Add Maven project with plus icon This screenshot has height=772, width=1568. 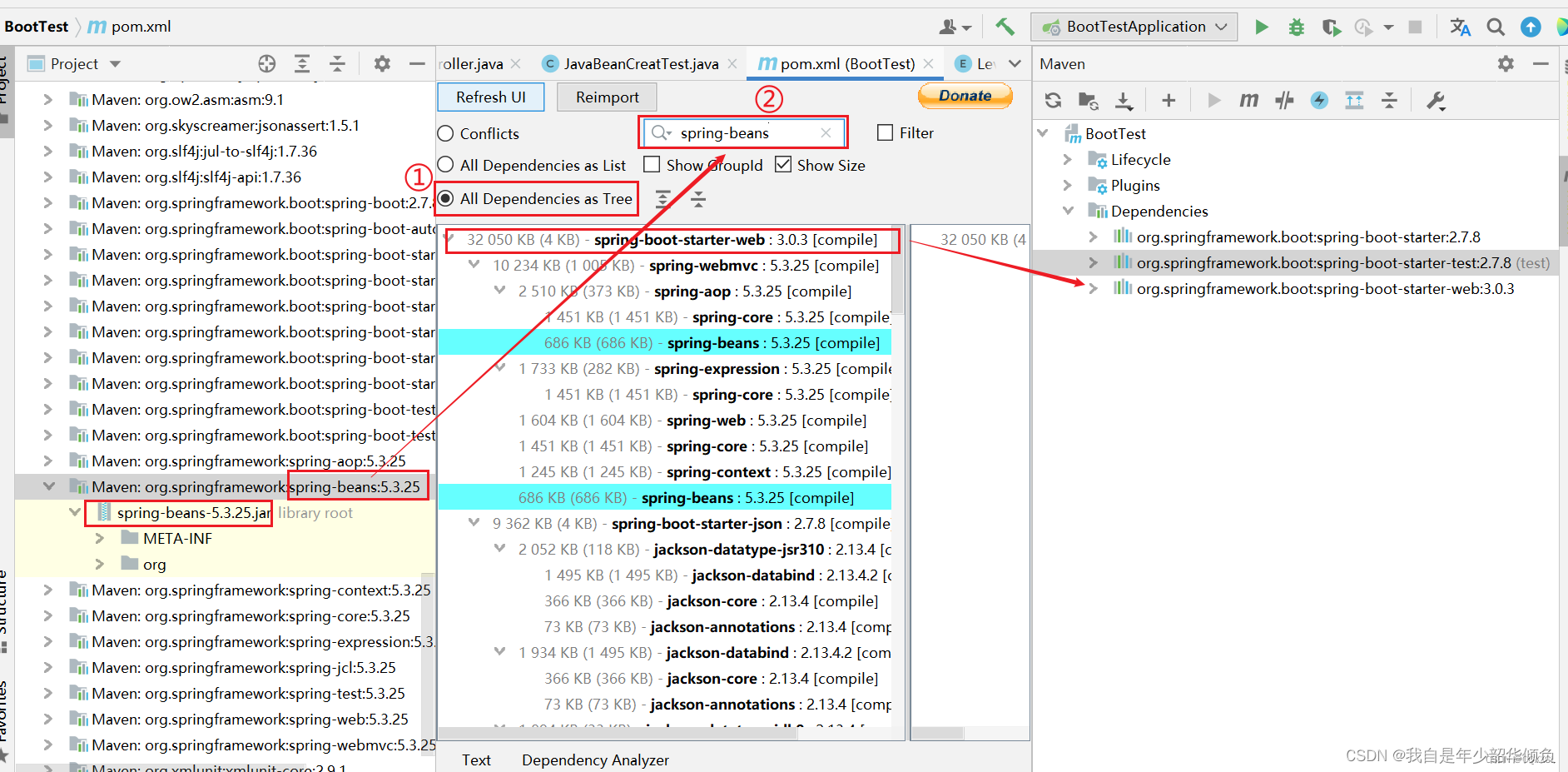[1169, 100]
